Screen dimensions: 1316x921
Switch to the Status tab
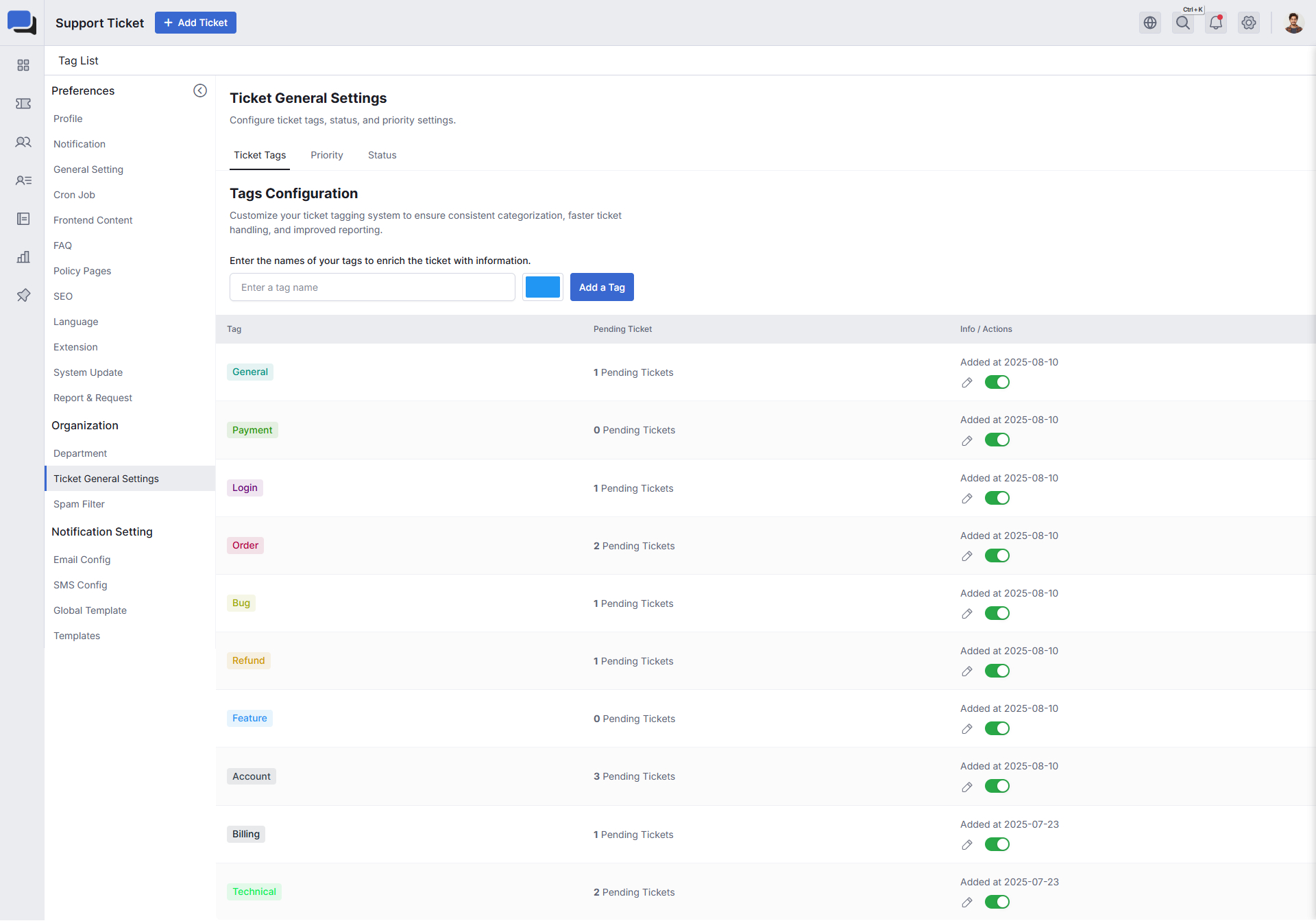(382, 155)
